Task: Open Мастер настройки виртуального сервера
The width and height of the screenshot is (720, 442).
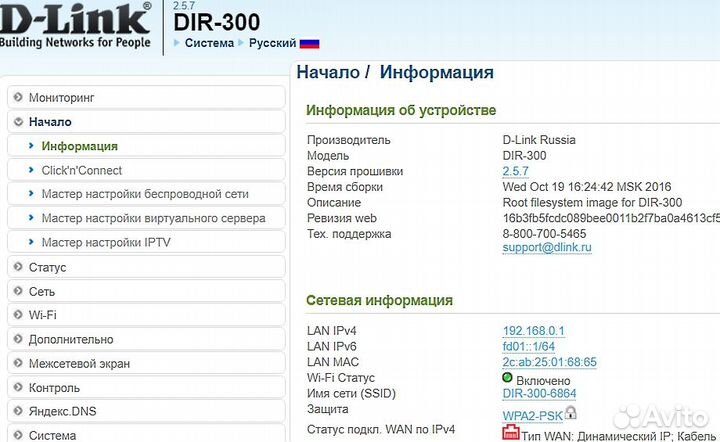Action: point(146,218)
